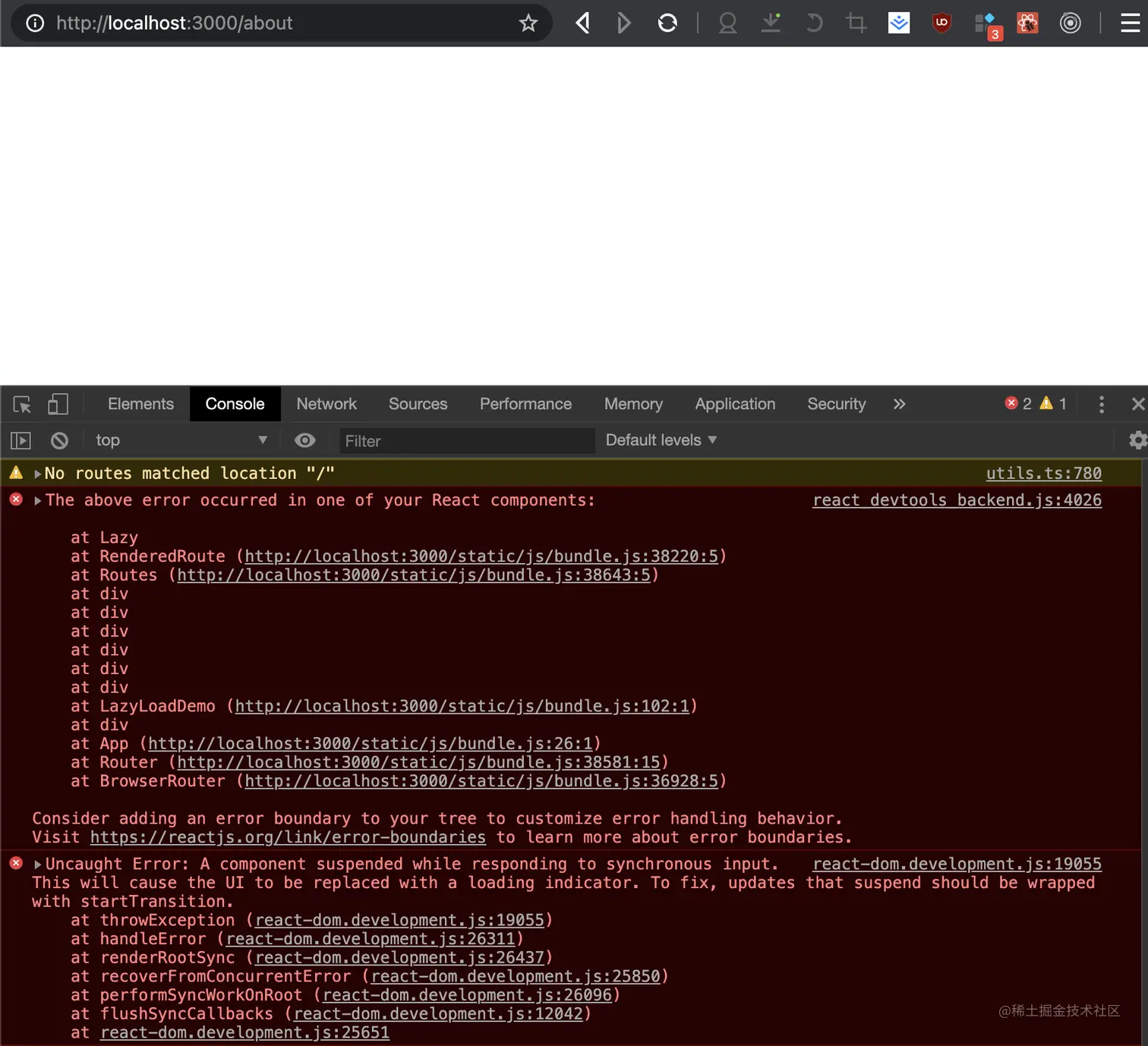Switch to the Elements tab
Image resolution: width=1148 pixels, height=1046 pixels.
coord(140,404)
